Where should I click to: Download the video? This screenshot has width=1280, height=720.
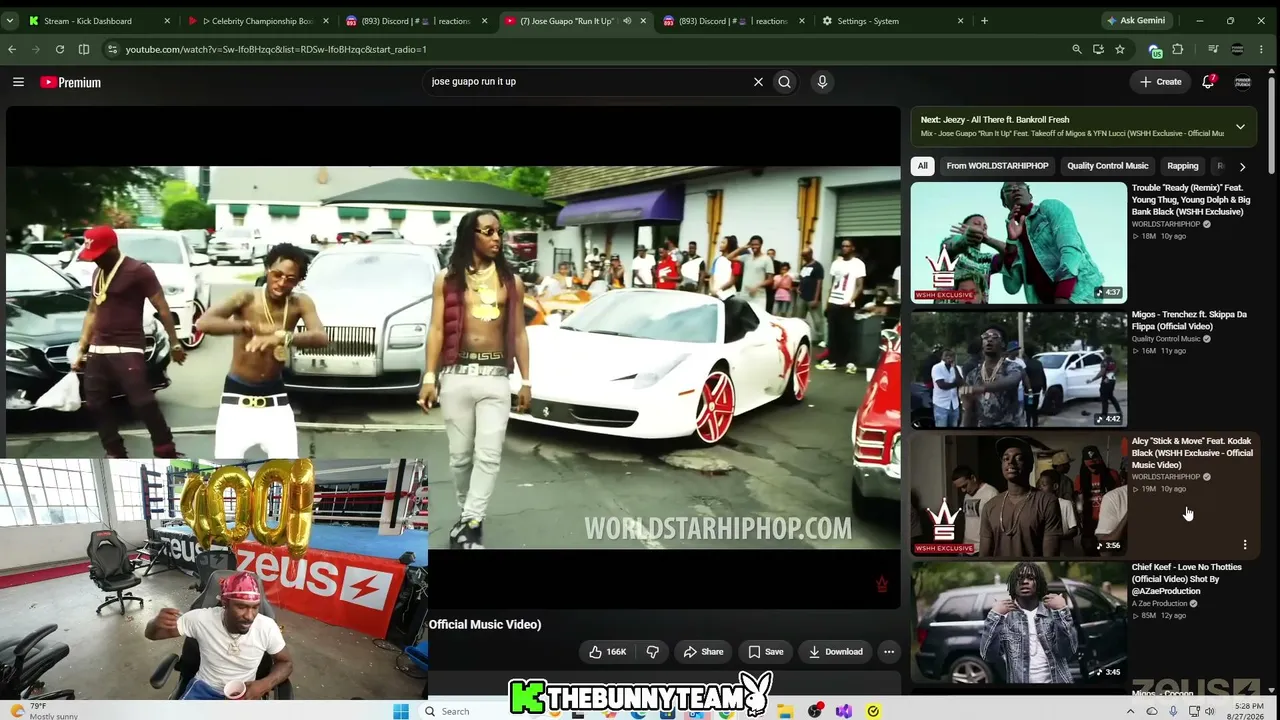[x=835, y=652]
